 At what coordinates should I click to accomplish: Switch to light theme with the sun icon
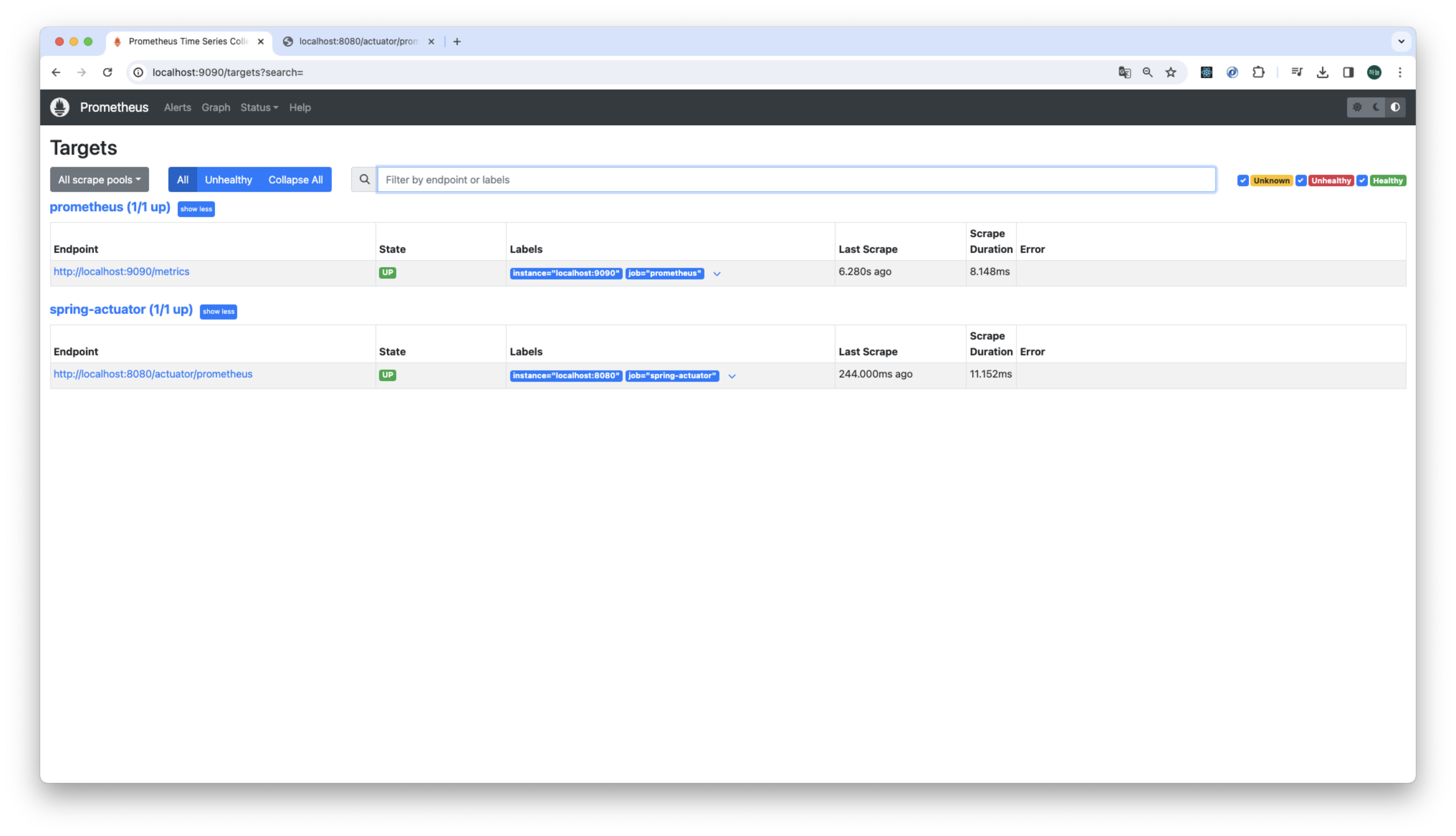1357,107
